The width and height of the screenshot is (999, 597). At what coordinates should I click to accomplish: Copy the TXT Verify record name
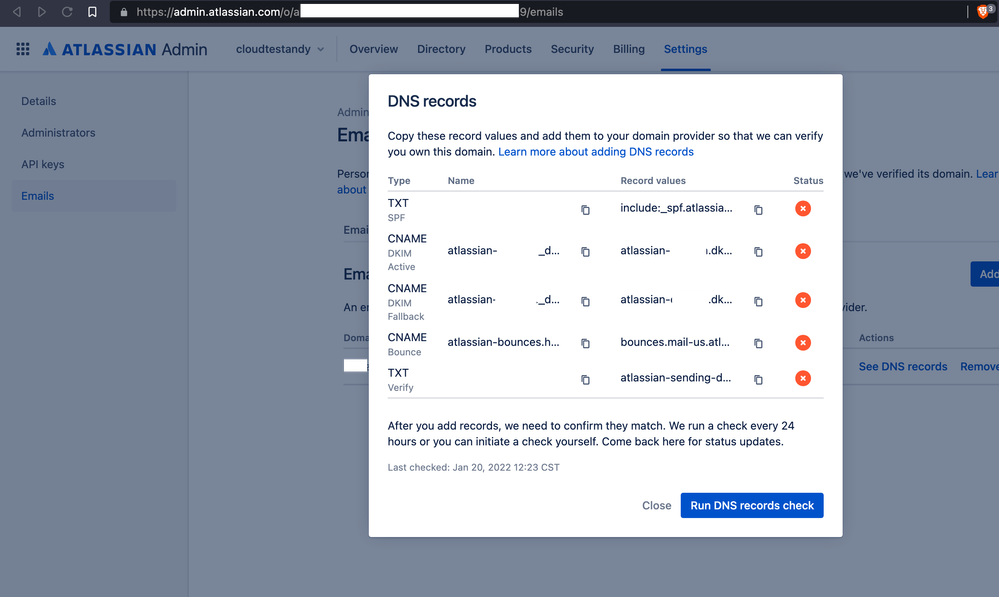click(x=585, y=380)
